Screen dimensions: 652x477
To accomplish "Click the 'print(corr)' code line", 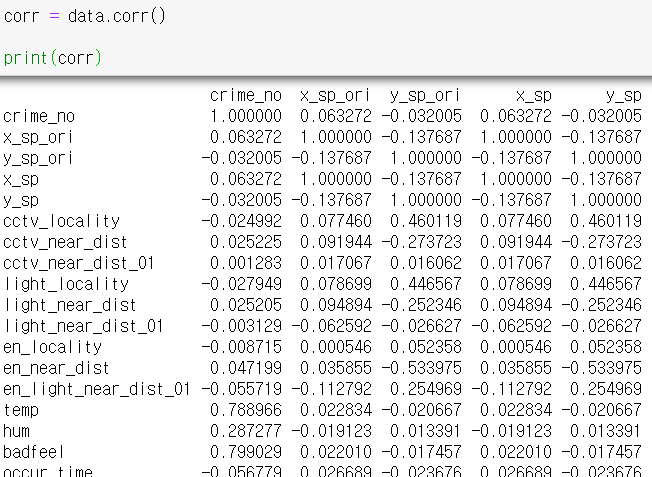I will pyautogui.click(x=52, y=58).
